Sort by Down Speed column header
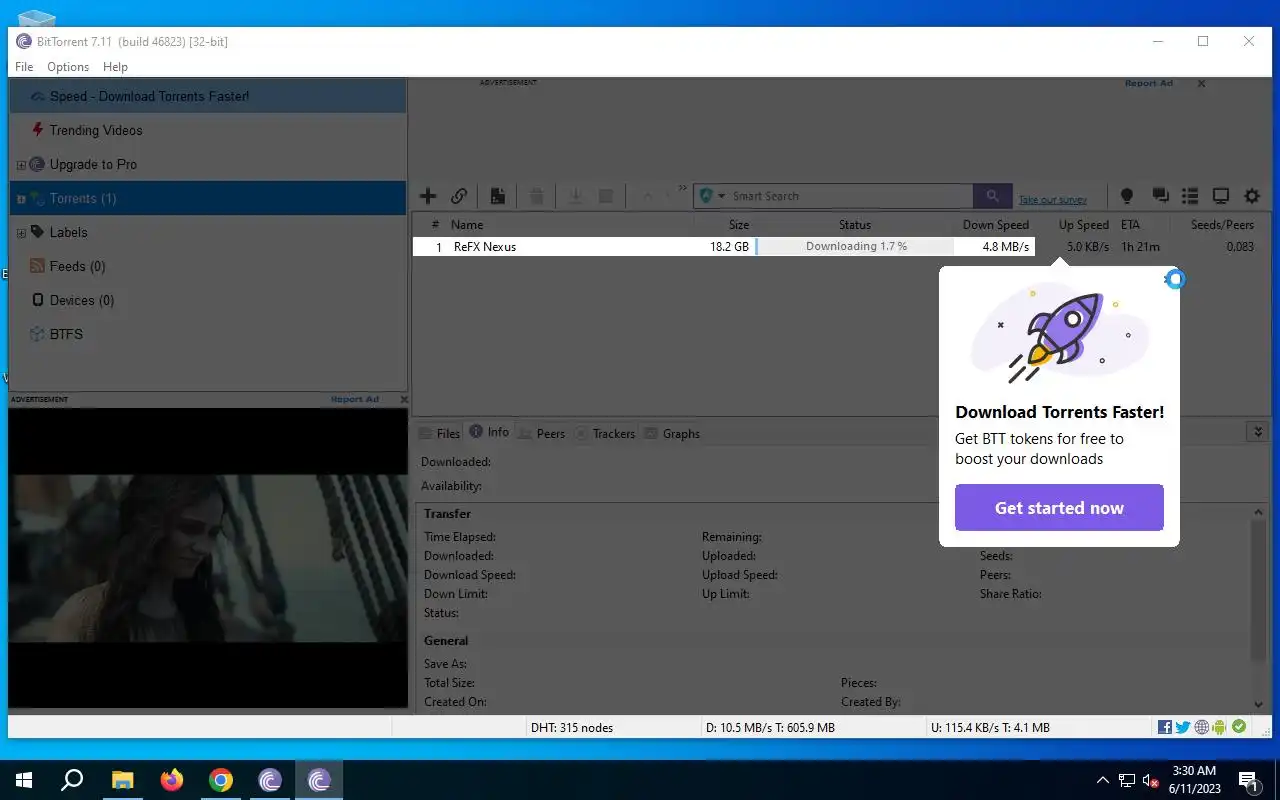 [x=995, y=225]
